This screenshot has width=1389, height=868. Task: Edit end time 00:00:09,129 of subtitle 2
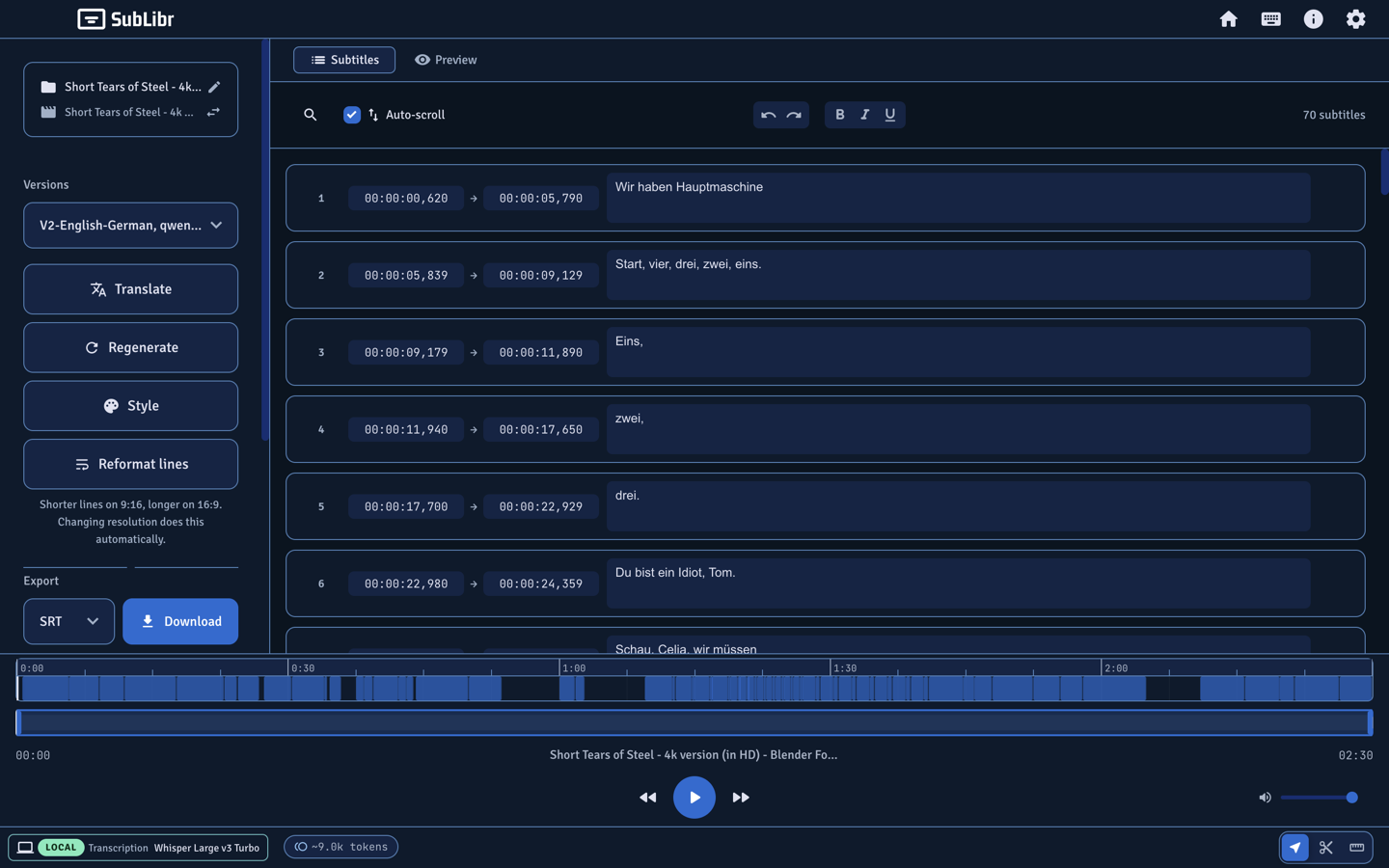pos(540,275)
